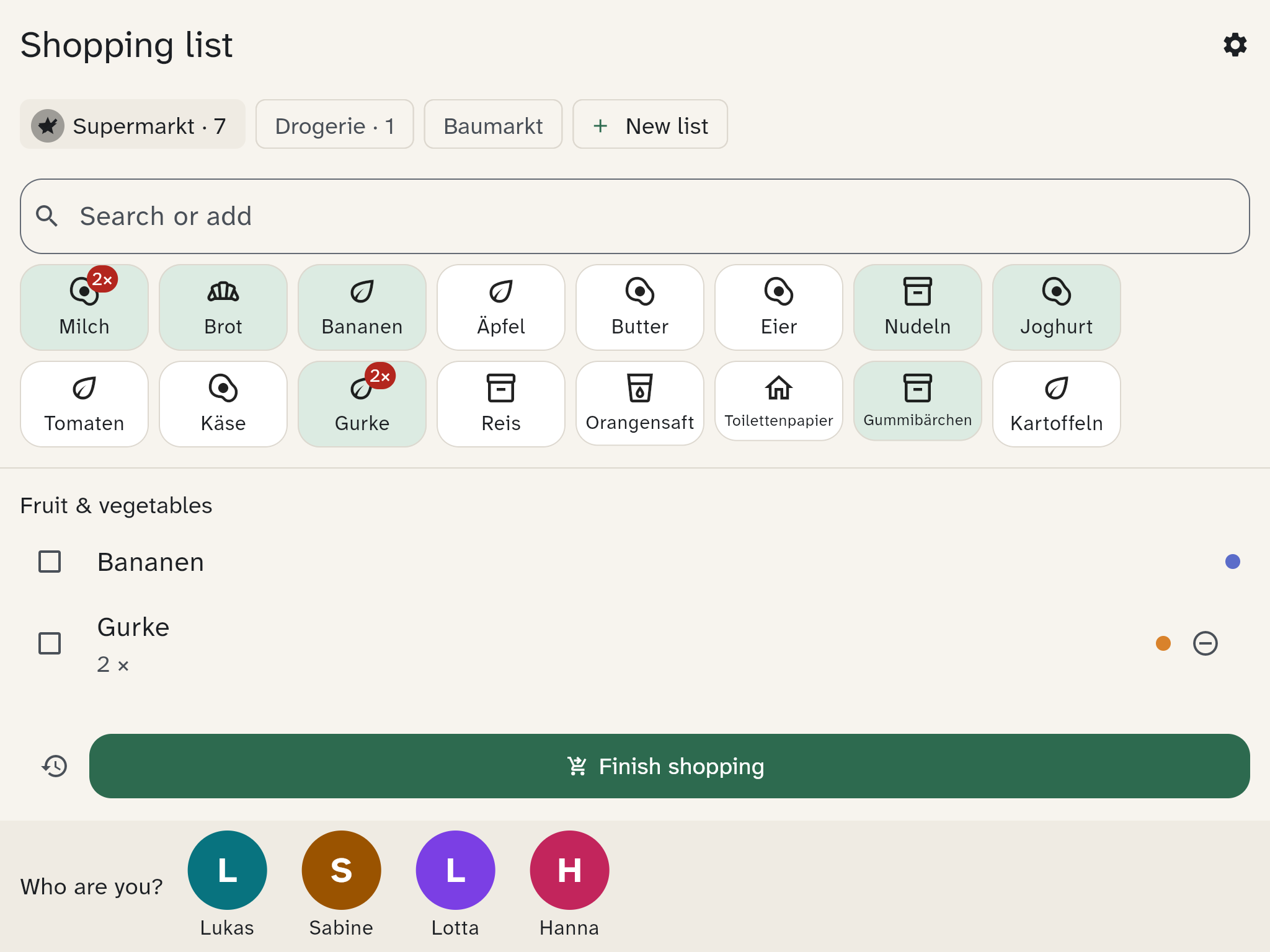
Task: Add Orangensaft from the tiles
Action: [640, 403]
